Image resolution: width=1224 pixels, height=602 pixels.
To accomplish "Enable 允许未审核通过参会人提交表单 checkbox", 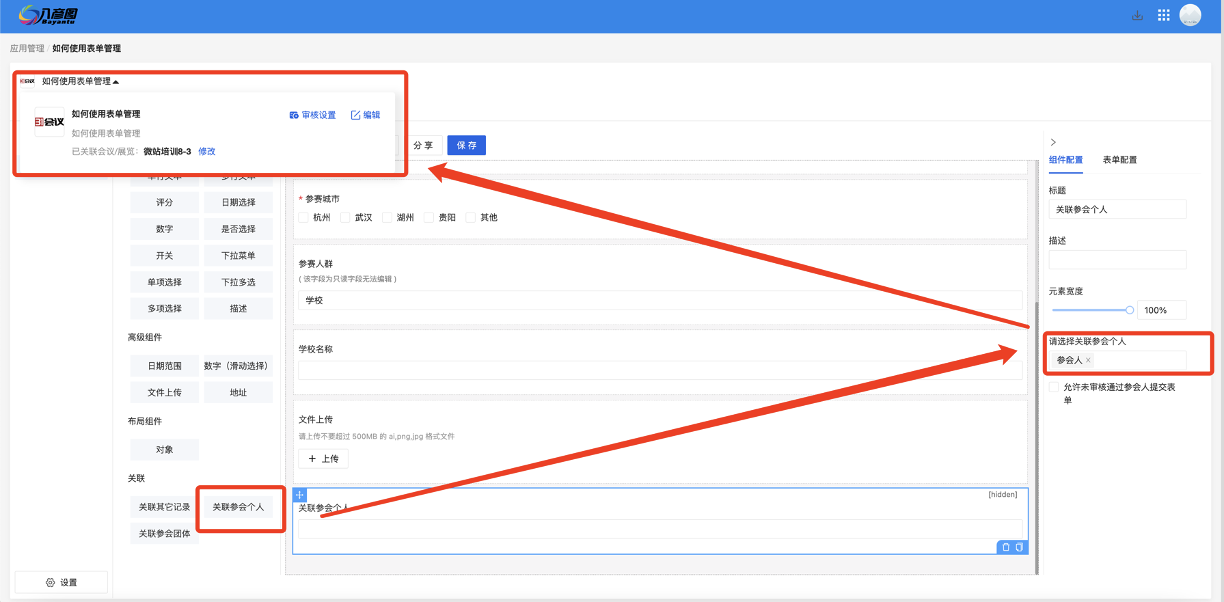I will (1054, 387).
